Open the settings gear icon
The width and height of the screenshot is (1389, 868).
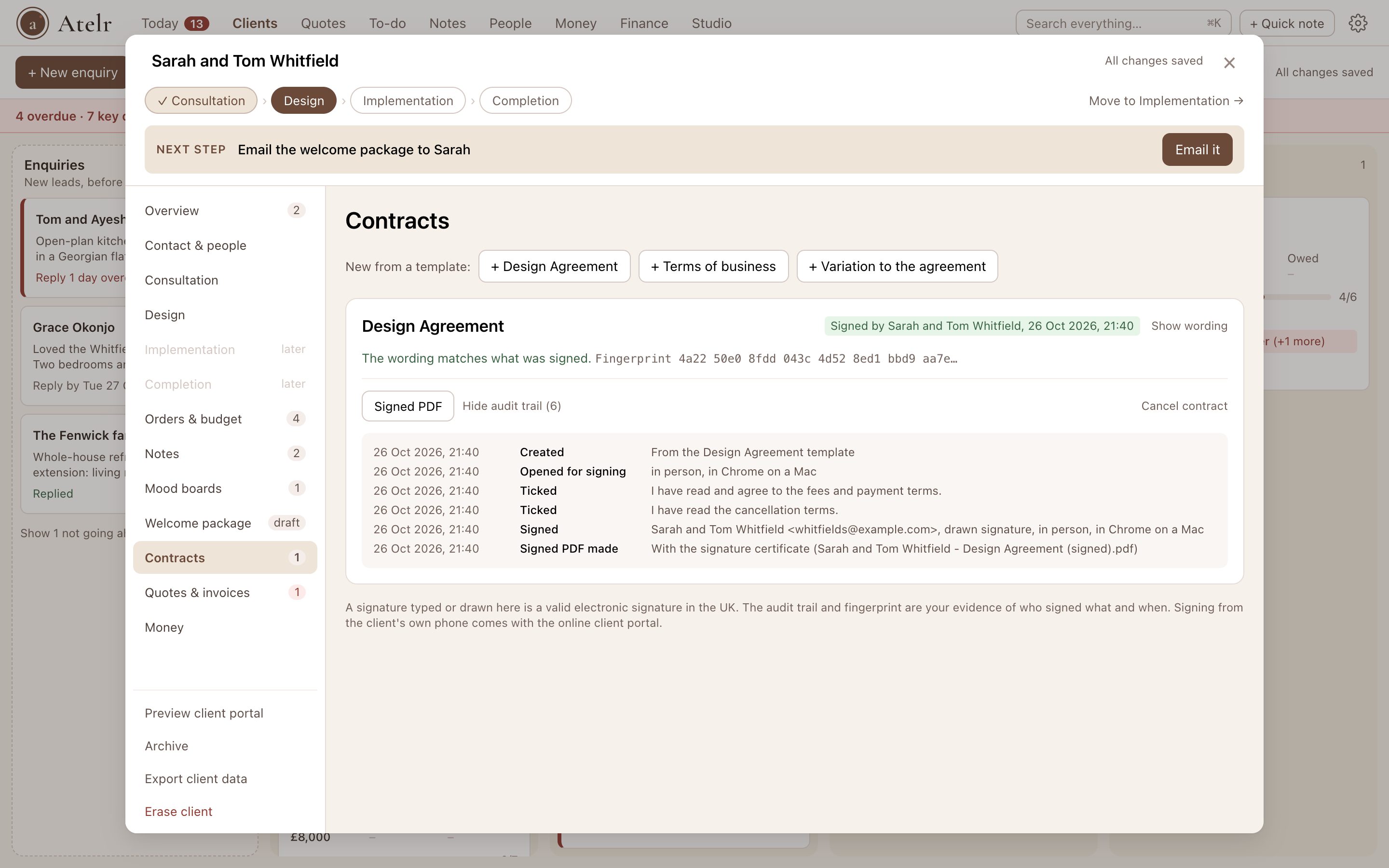(x=1358, y=23)
